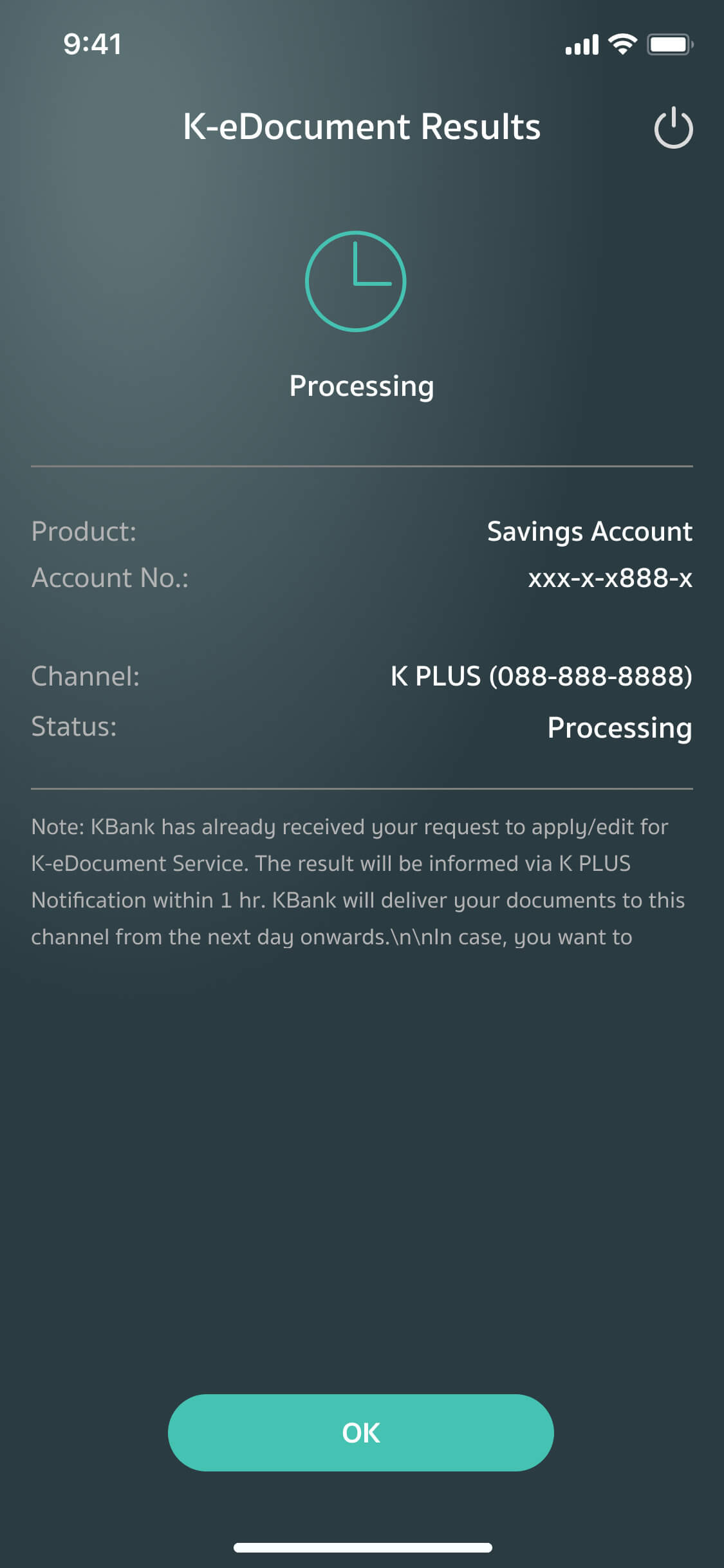Tap the Savings Account product value
Viewport: 724px width, 1568px height.
click(x=589, y=532)
